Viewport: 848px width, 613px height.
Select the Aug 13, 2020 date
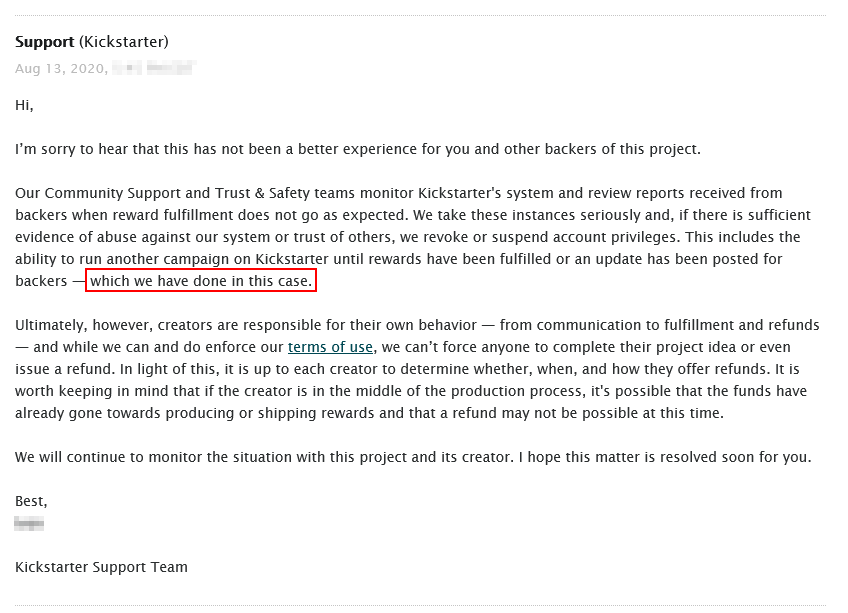61,69
